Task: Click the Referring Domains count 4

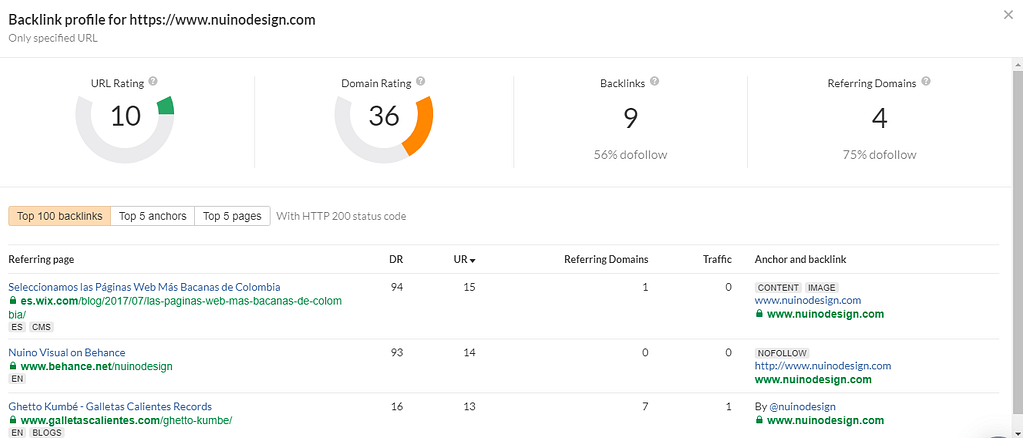Action: [879, 119]
